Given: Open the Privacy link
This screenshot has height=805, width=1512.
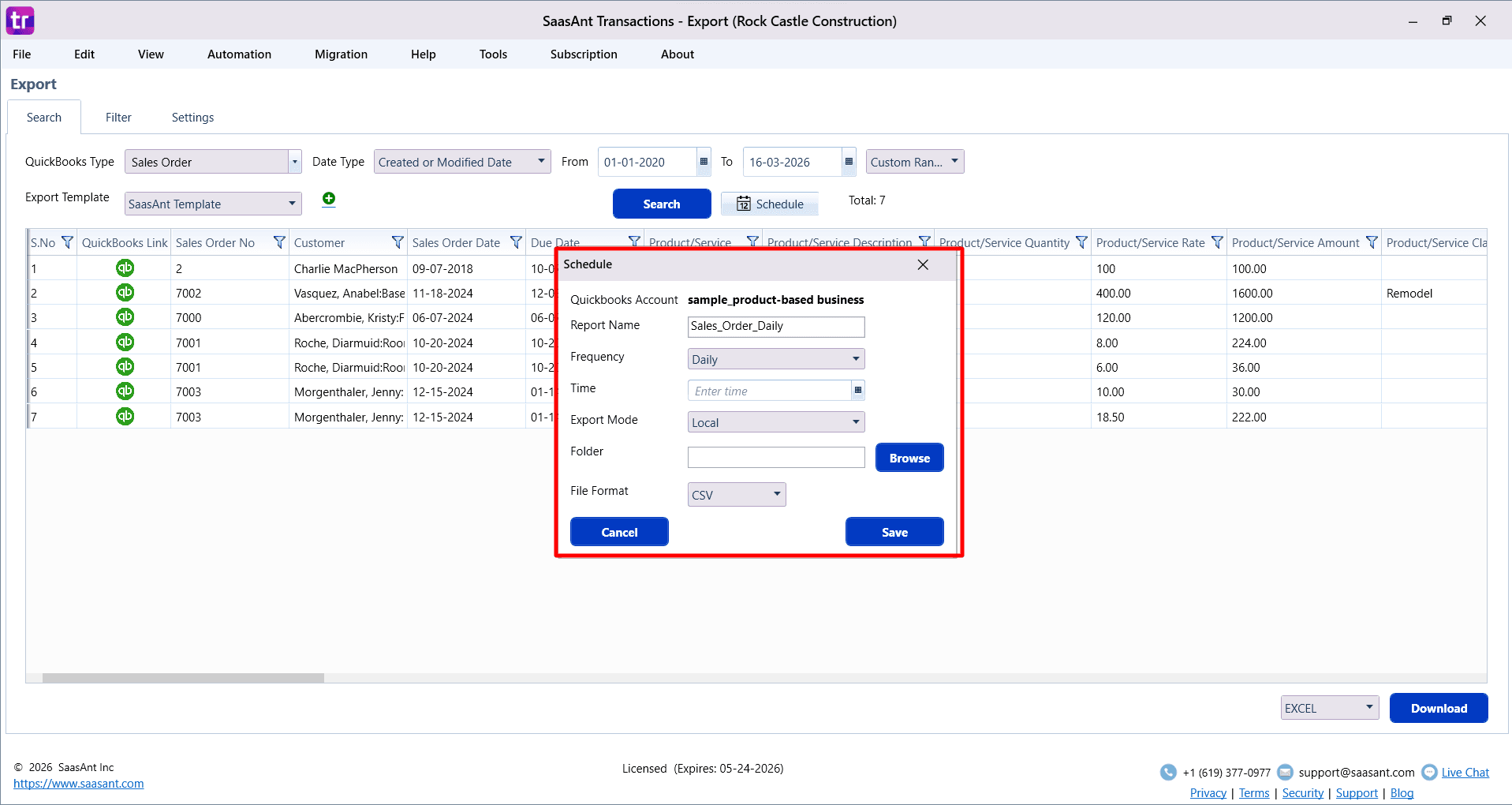Looking at the screenshot, I should point(1208,793).
